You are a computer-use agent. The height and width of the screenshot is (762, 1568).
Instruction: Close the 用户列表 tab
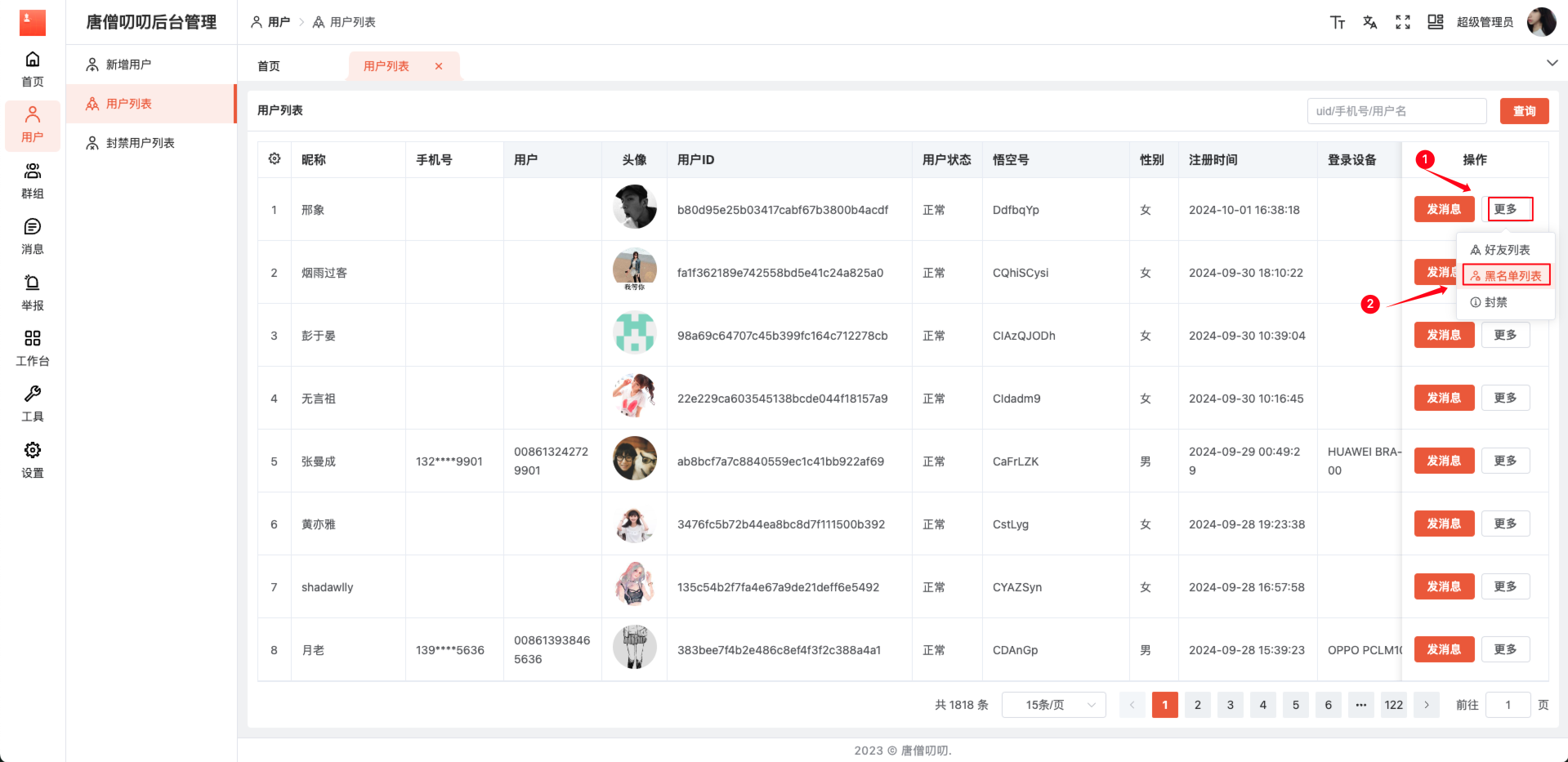(439, 66)
